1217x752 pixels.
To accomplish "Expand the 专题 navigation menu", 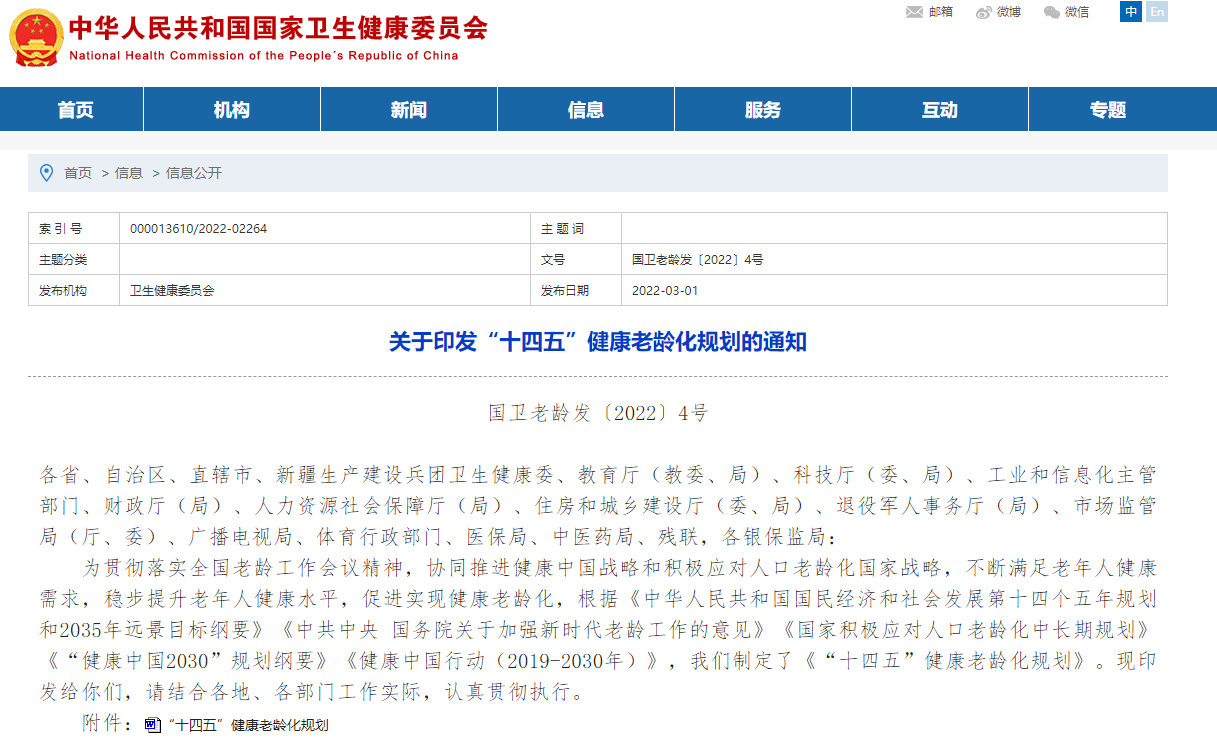I will [x=1108, y=110].
